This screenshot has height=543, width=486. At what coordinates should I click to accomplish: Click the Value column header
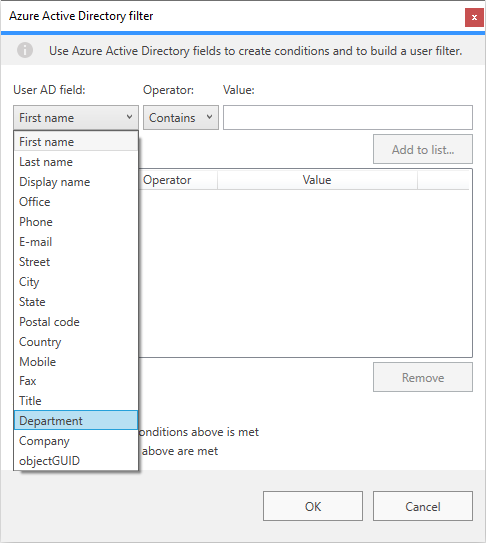[x=317, y=180]
